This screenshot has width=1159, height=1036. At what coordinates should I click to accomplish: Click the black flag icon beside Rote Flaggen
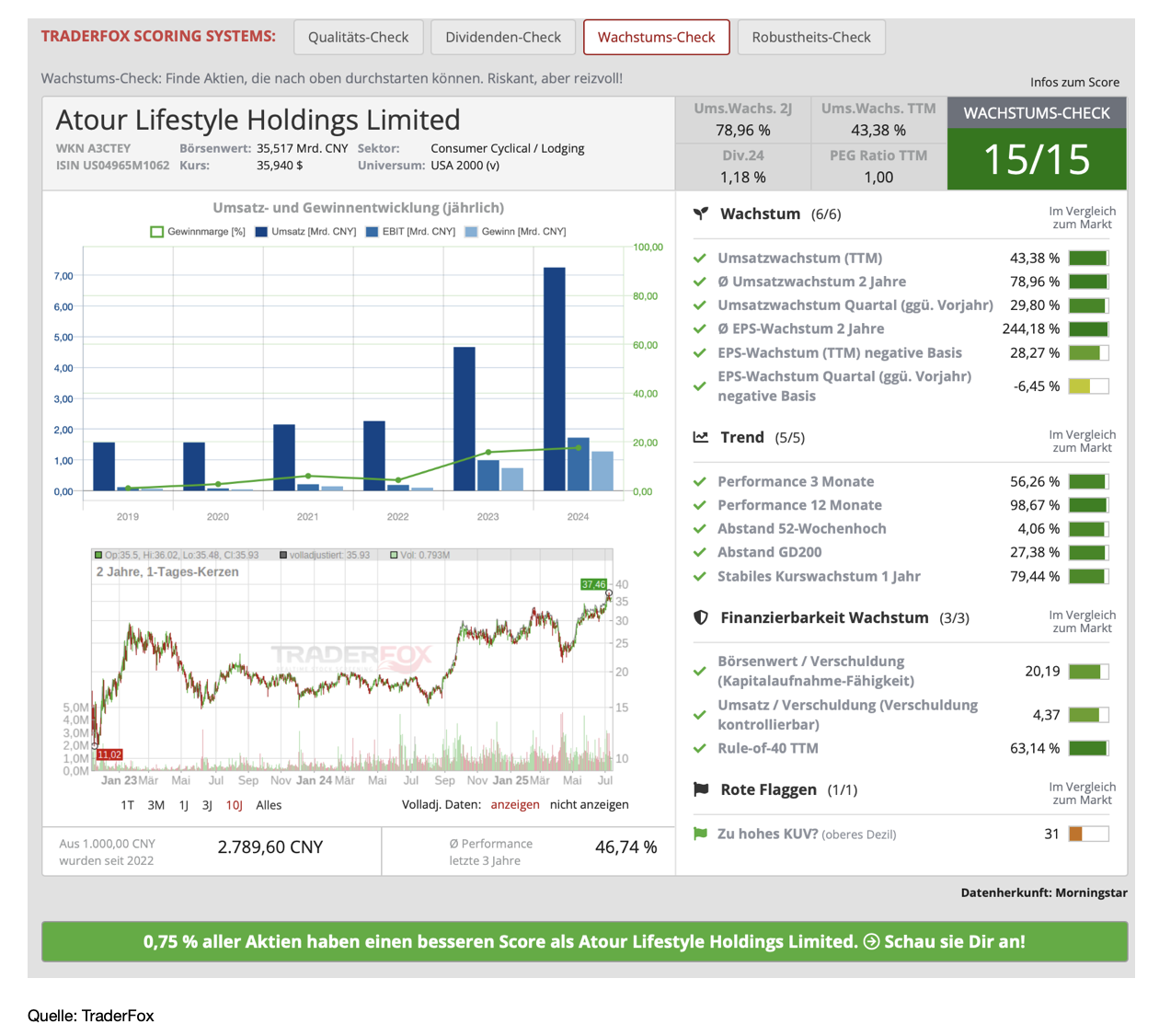click(701, 789)
